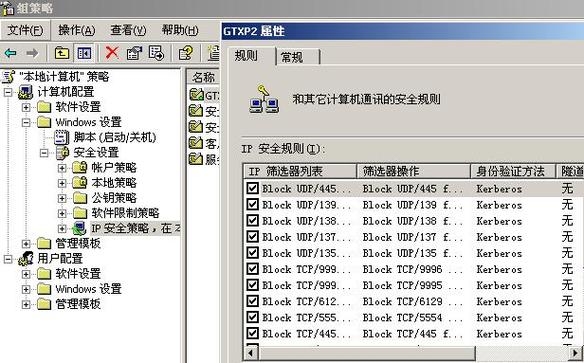Switch to the 常规 tab
This screenshot has height=363, width=584.
[x=298, y=57]
